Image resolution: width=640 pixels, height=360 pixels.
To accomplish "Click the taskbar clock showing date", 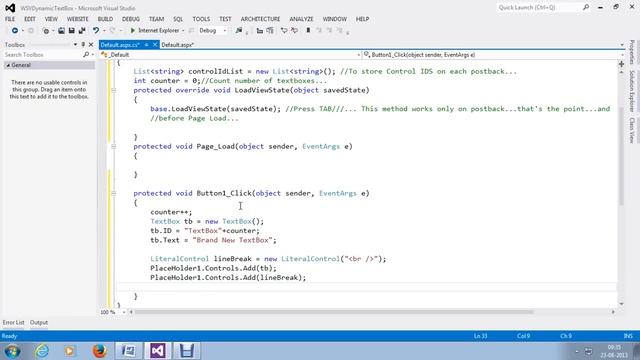I will click(x=613, y=351).
